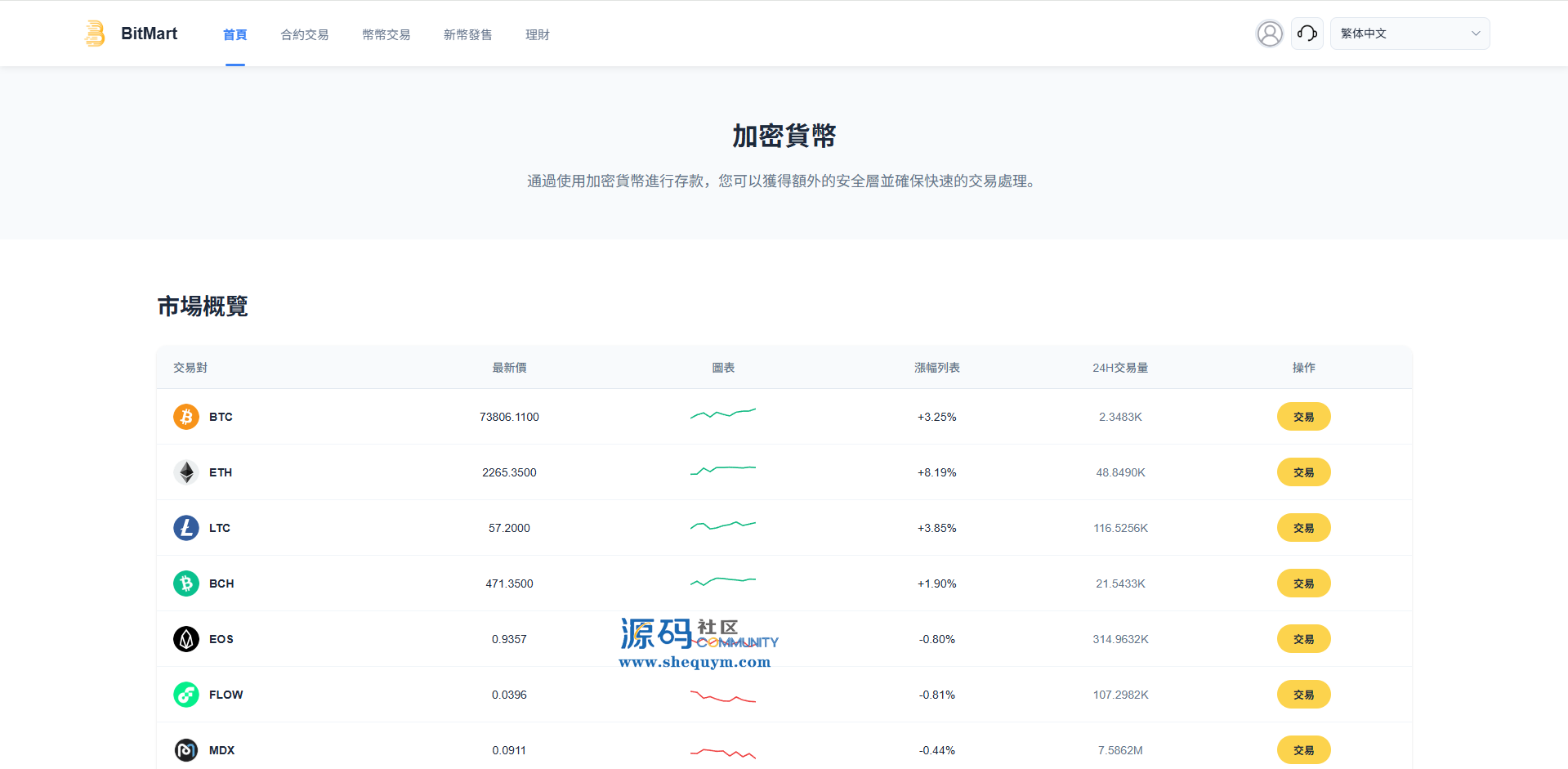The image size is (1568, 769).
Task: Open the user account profile icon
Action: click(x=1269, y=34)
